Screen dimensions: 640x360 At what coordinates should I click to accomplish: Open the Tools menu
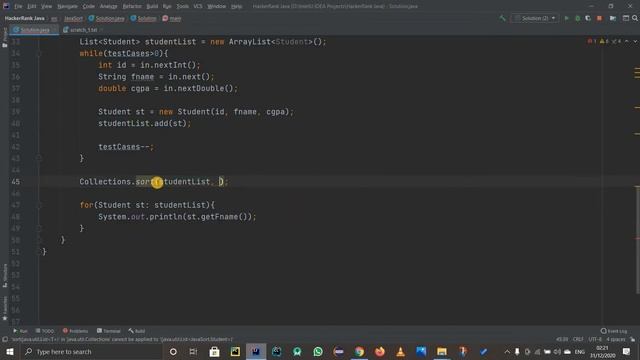click(182, 7)
